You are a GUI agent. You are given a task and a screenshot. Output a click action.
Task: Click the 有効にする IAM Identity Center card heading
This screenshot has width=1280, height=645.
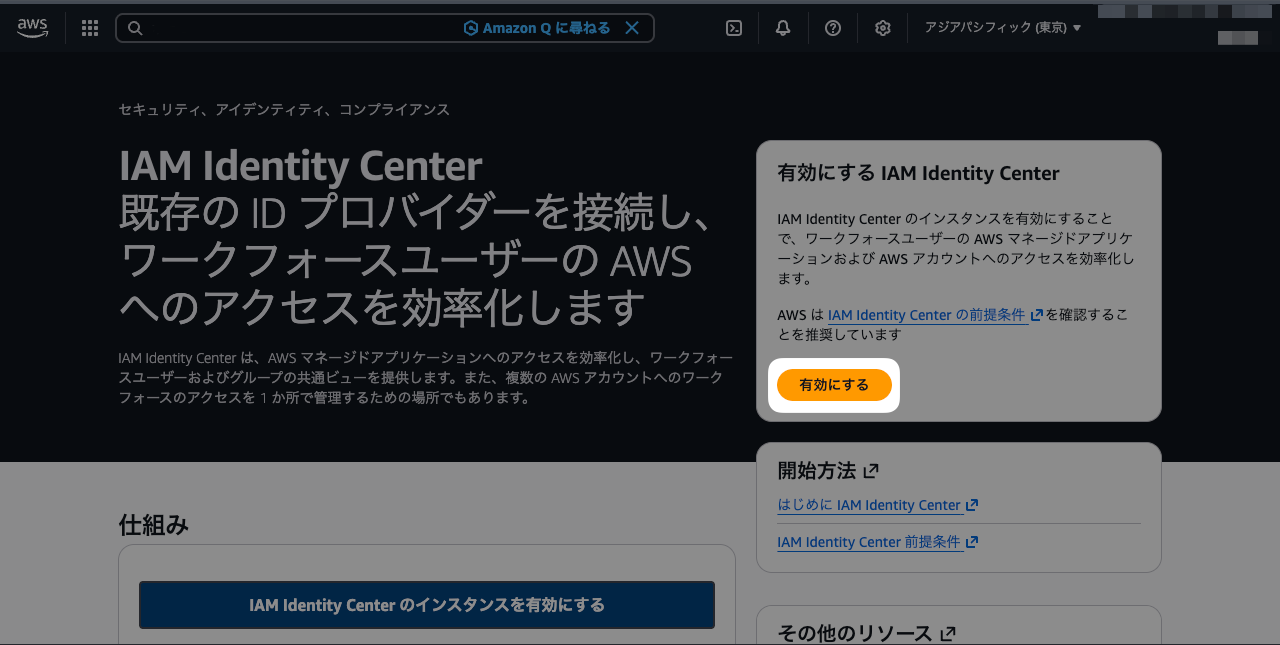(918, 173)
